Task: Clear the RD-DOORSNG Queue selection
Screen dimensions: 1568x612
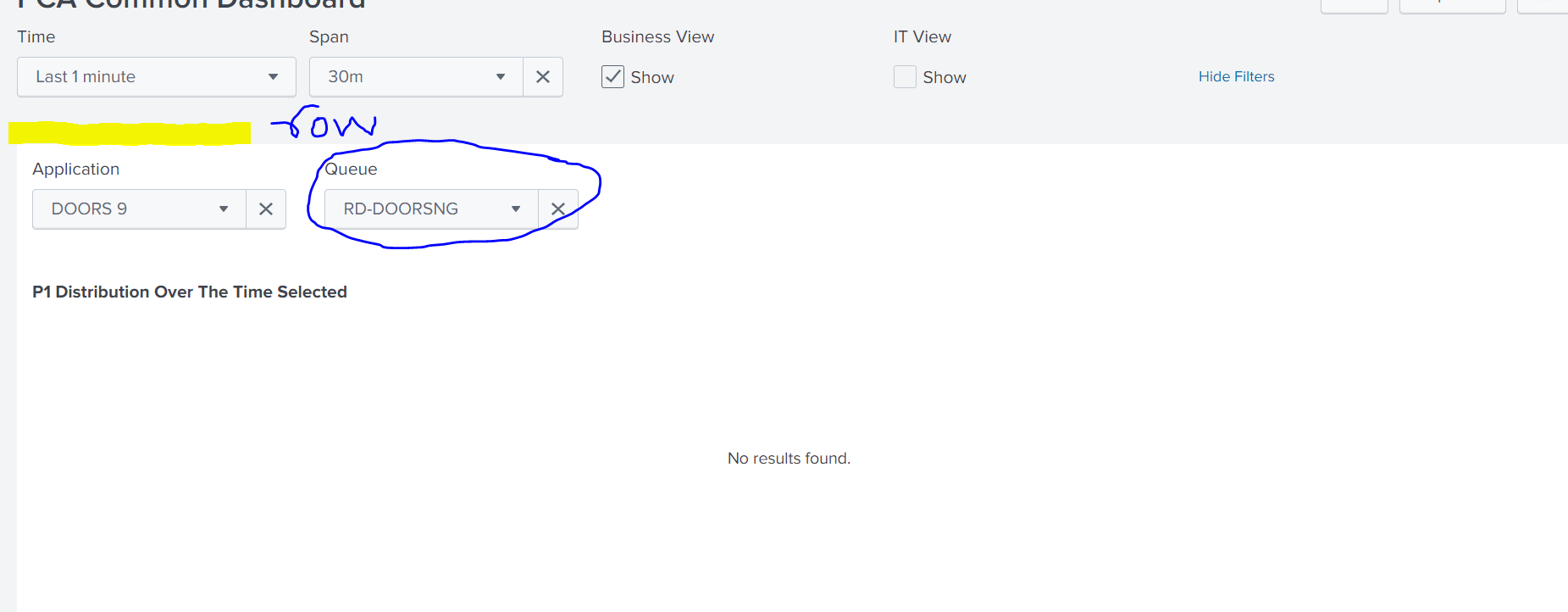Action: (557, 209)
